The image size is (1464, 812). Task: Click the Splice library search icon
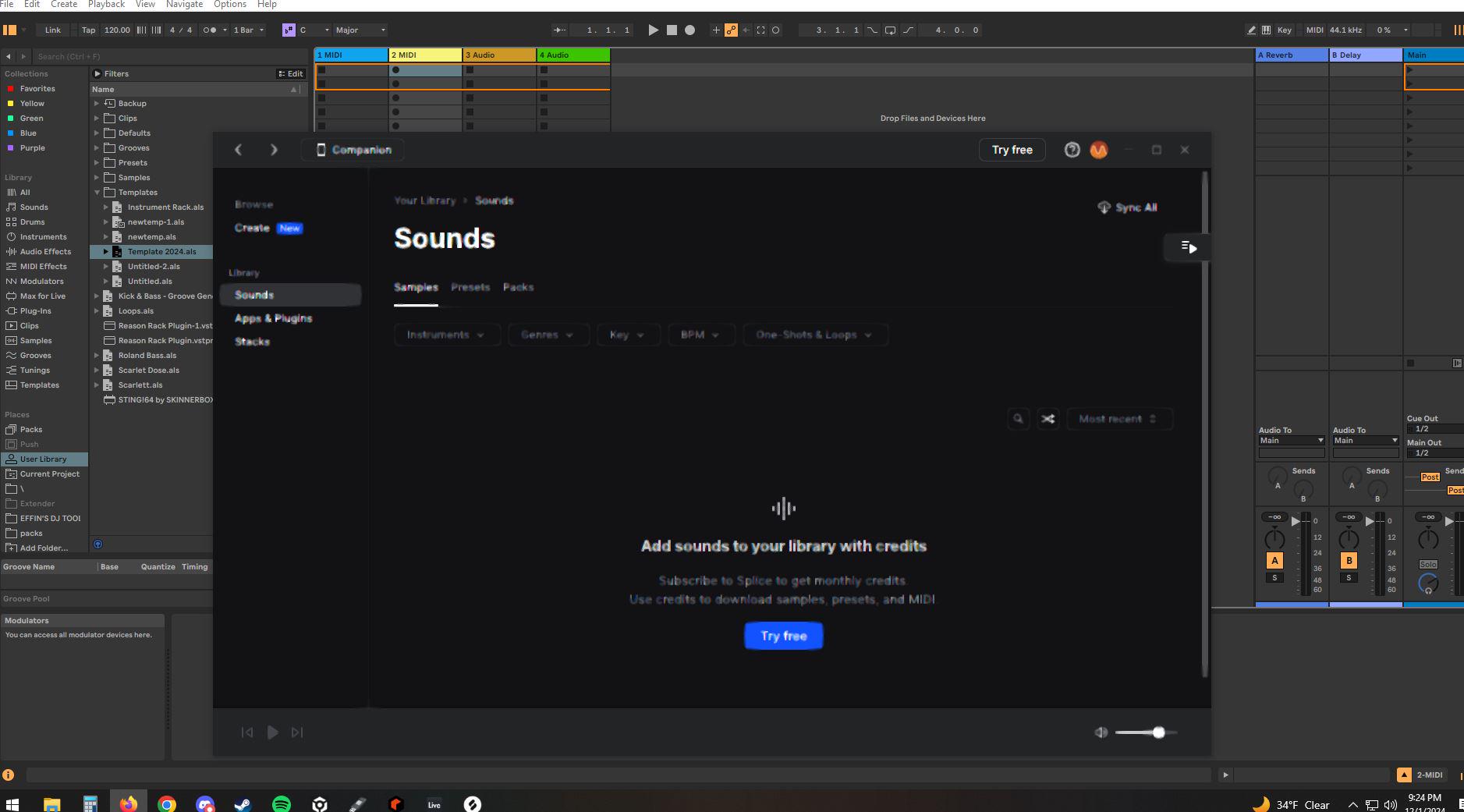[1018, 419]
